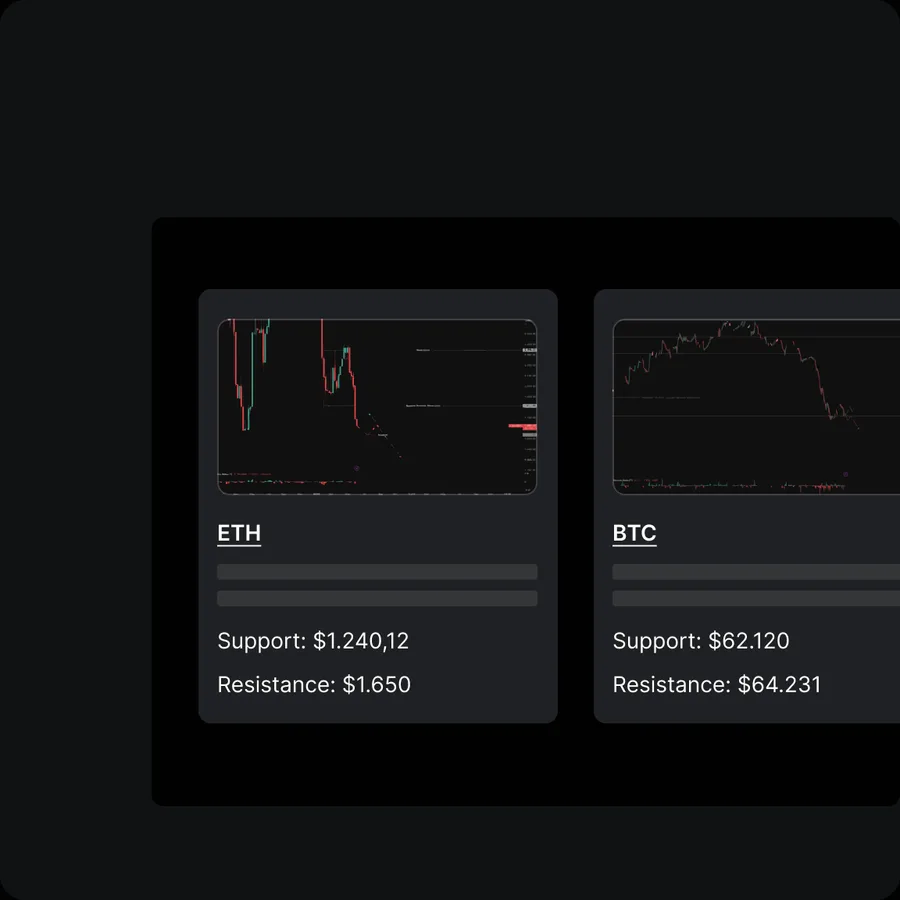Viewport: 900px width, 900px height.
Task: Open the BTC price chart thumbnail
Action: (757, 406)
